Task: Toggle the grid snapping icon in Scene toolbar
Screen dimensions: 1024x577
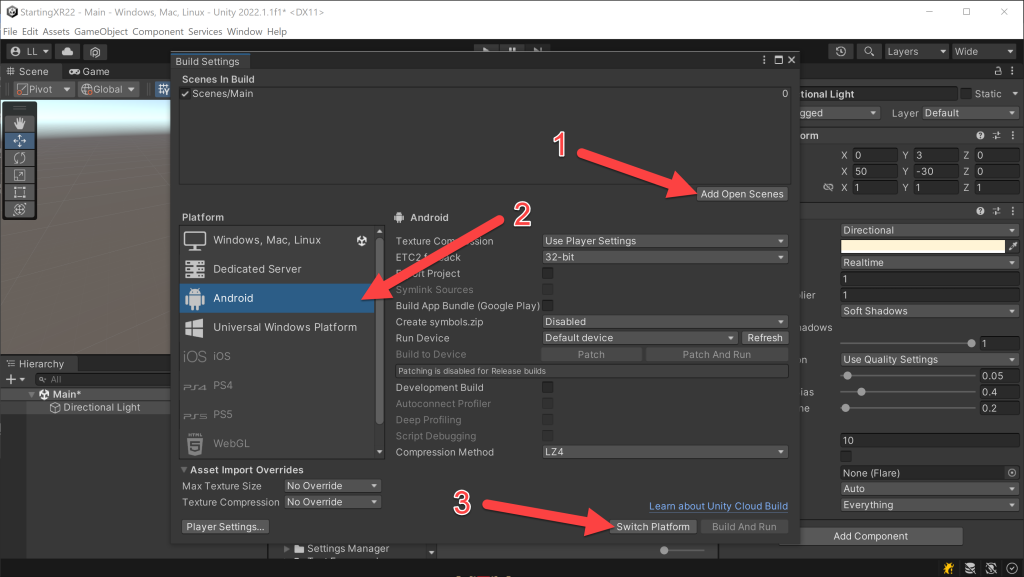Action: 163,89
